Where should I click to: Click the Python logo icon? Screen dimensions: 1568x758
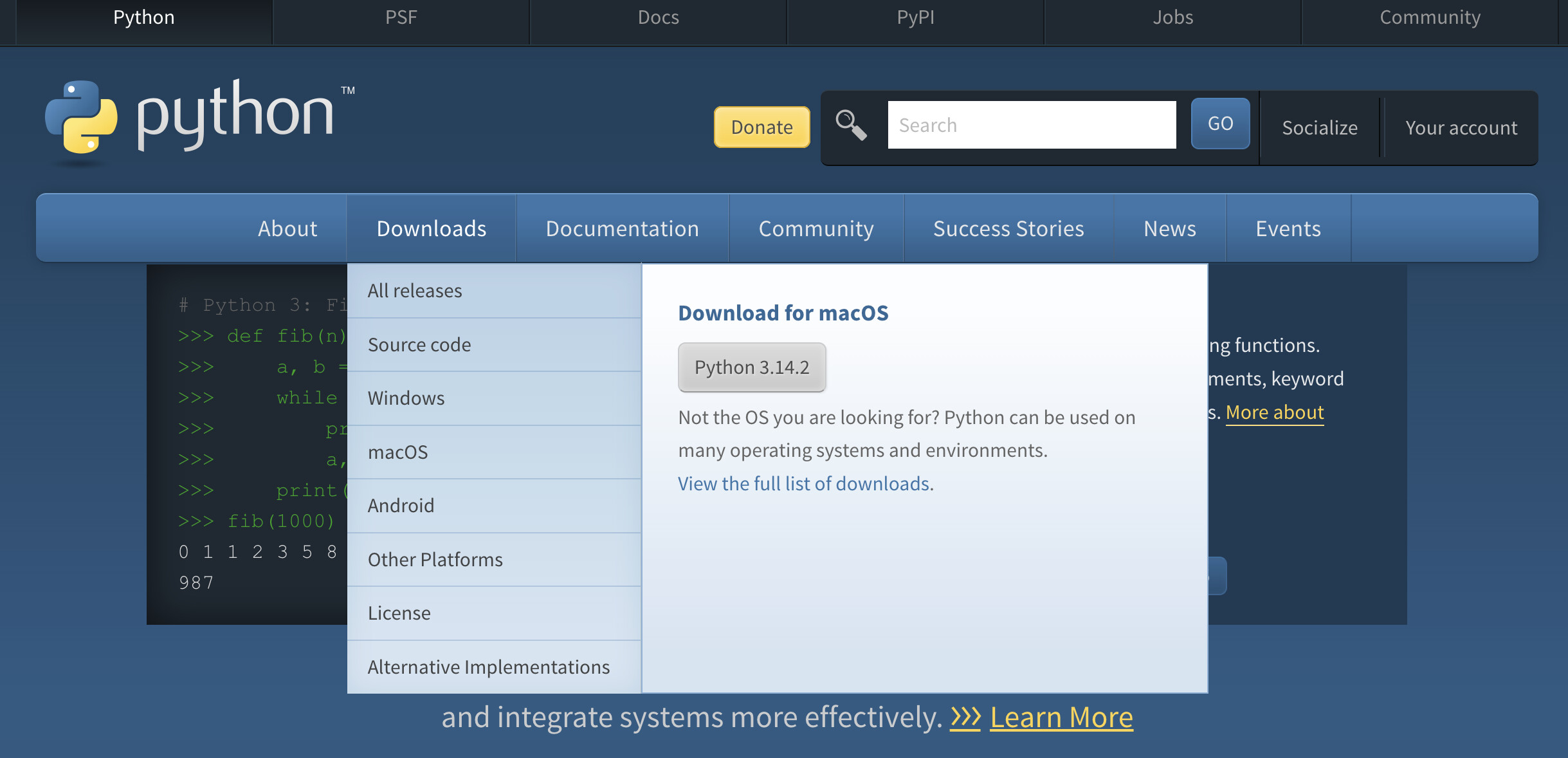tap(81, 117)
